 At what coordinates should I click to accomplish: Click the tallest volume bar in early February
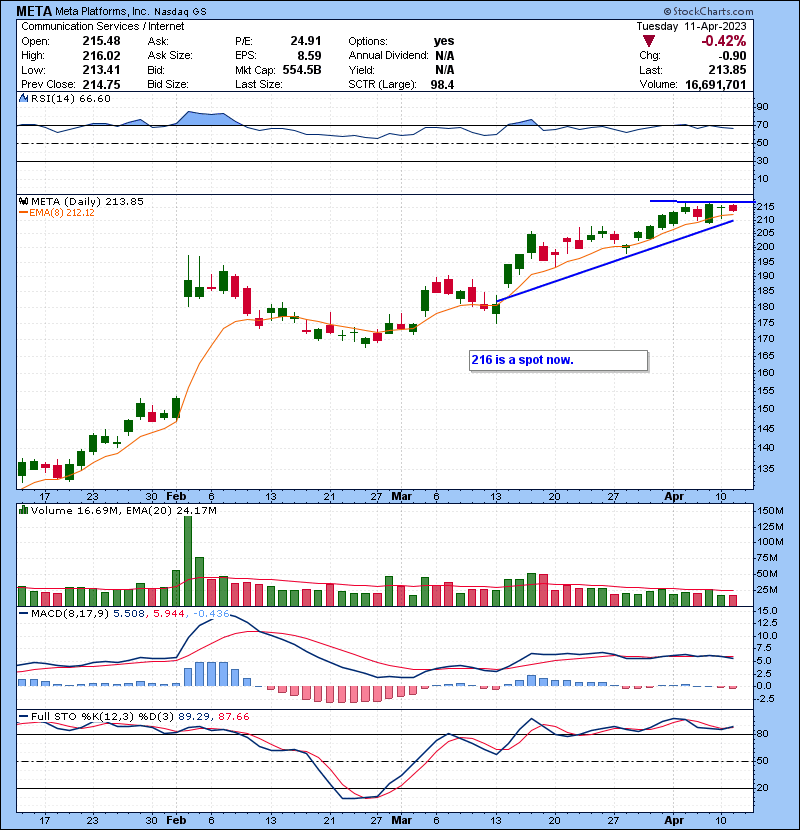[x=188, y=561]
